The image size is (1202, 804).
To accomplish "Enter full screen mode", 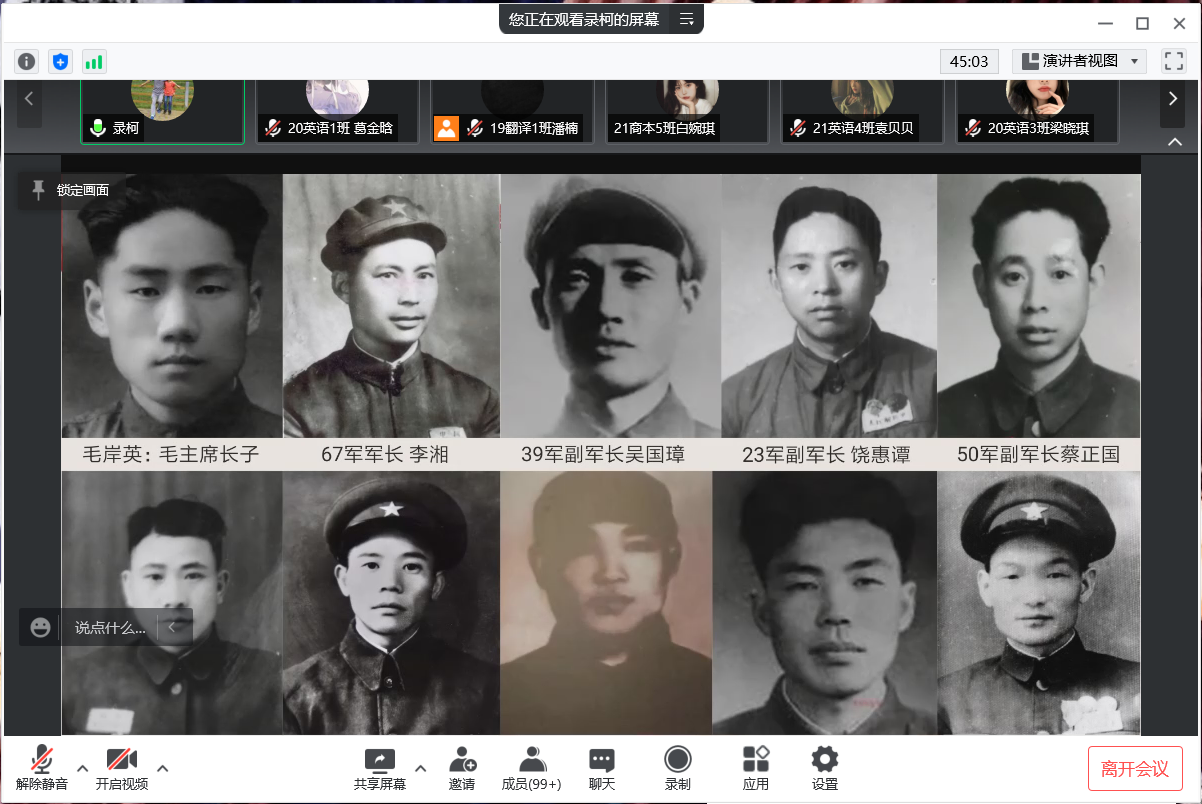I will [x=1173, y=61].
